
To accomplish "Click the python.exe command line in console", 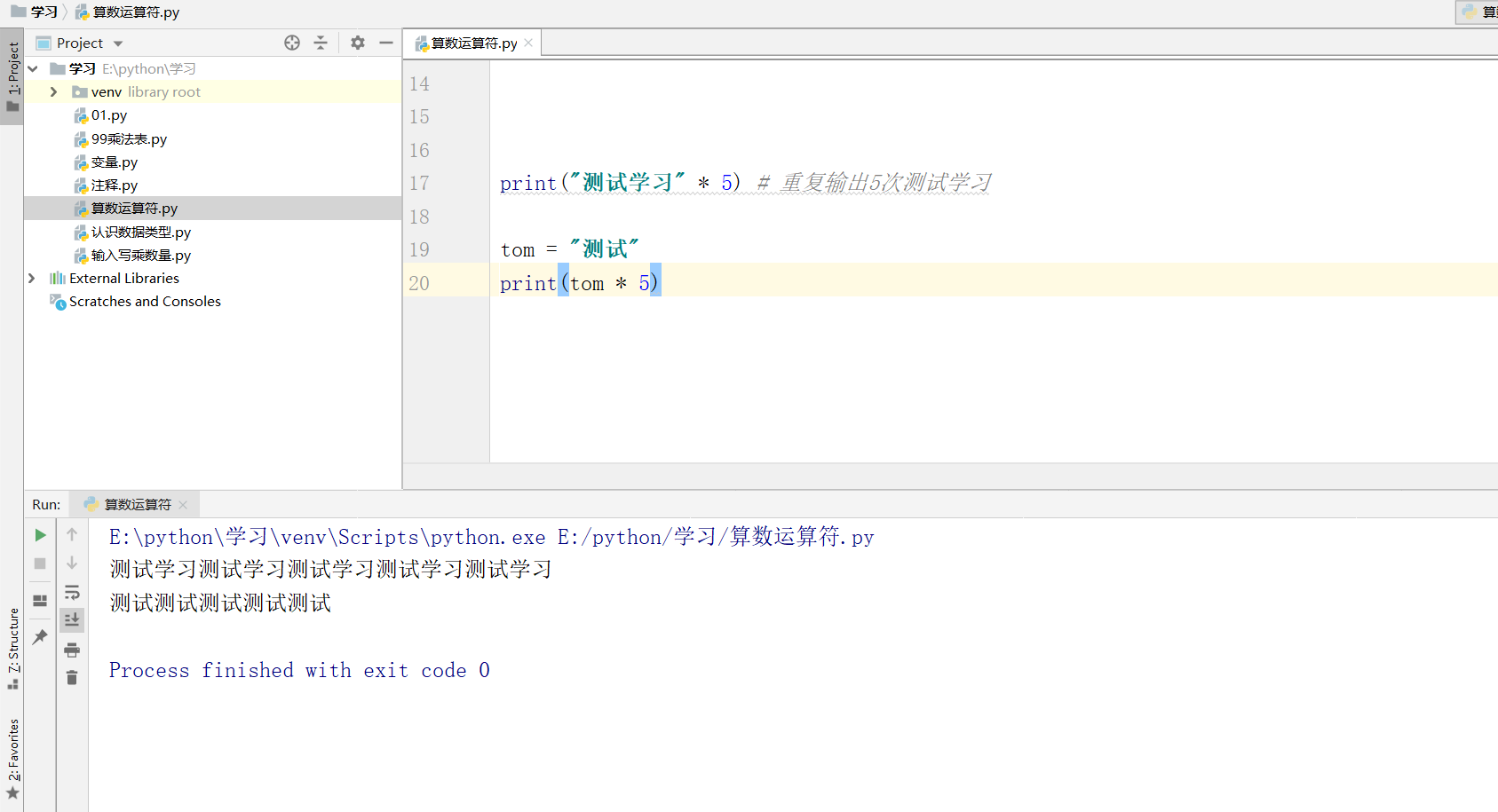I will [x=491, y=537].
